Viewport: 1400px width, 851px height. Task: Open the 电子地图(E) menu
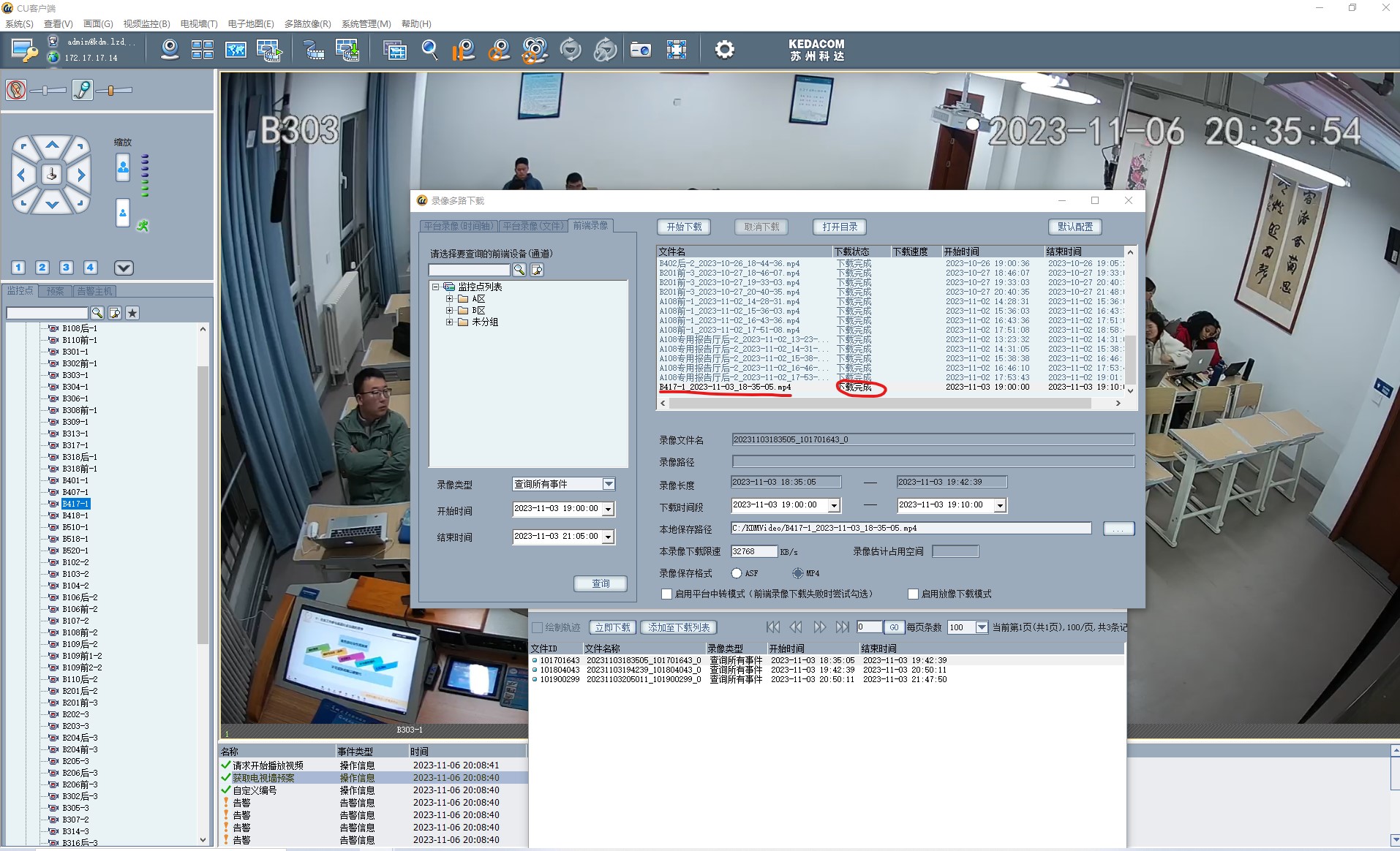point(251,23)
